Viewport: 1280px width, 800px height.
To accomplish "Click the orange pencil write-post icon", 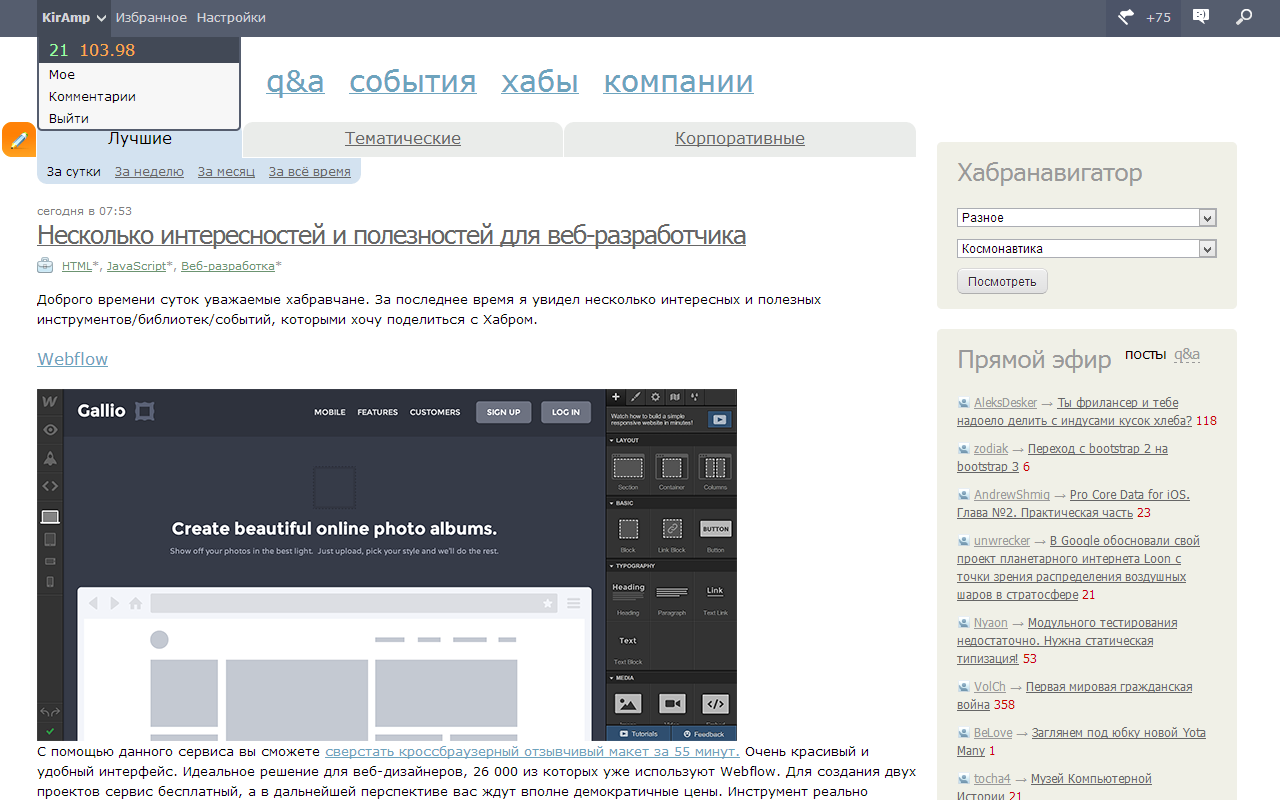I will pyautogui.click(x=18, y=140).
